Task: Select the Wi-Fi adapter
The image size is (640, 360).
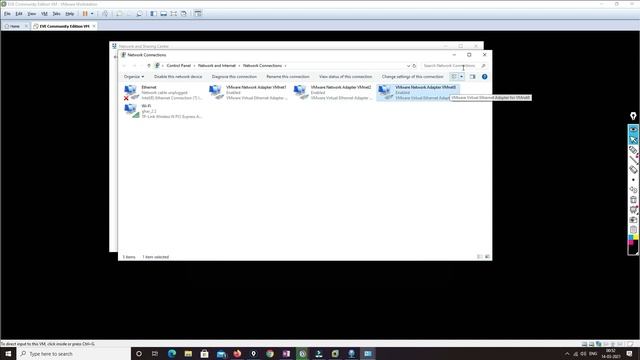Action: coord(163,111)
